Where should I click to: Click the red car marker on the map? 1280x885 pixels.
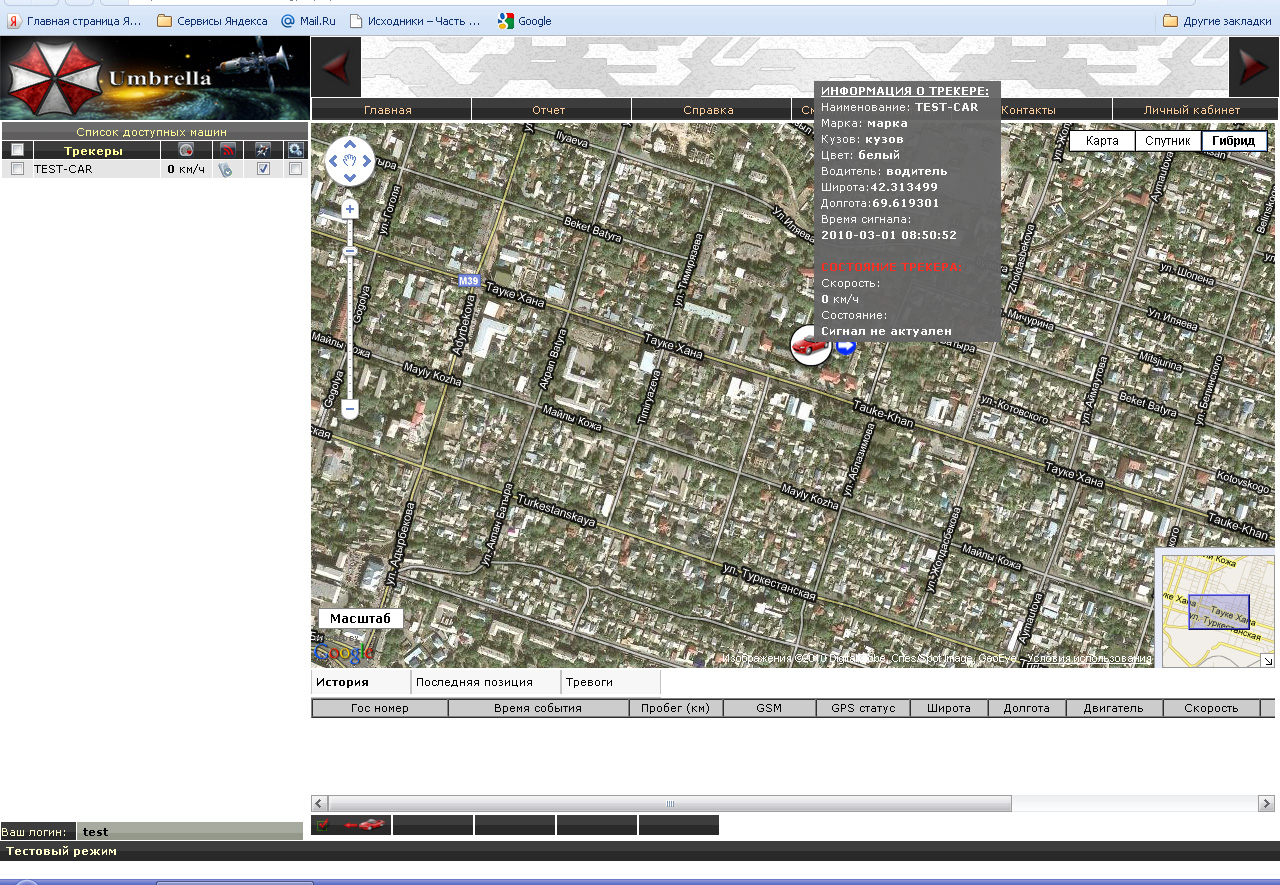[810, 345]
